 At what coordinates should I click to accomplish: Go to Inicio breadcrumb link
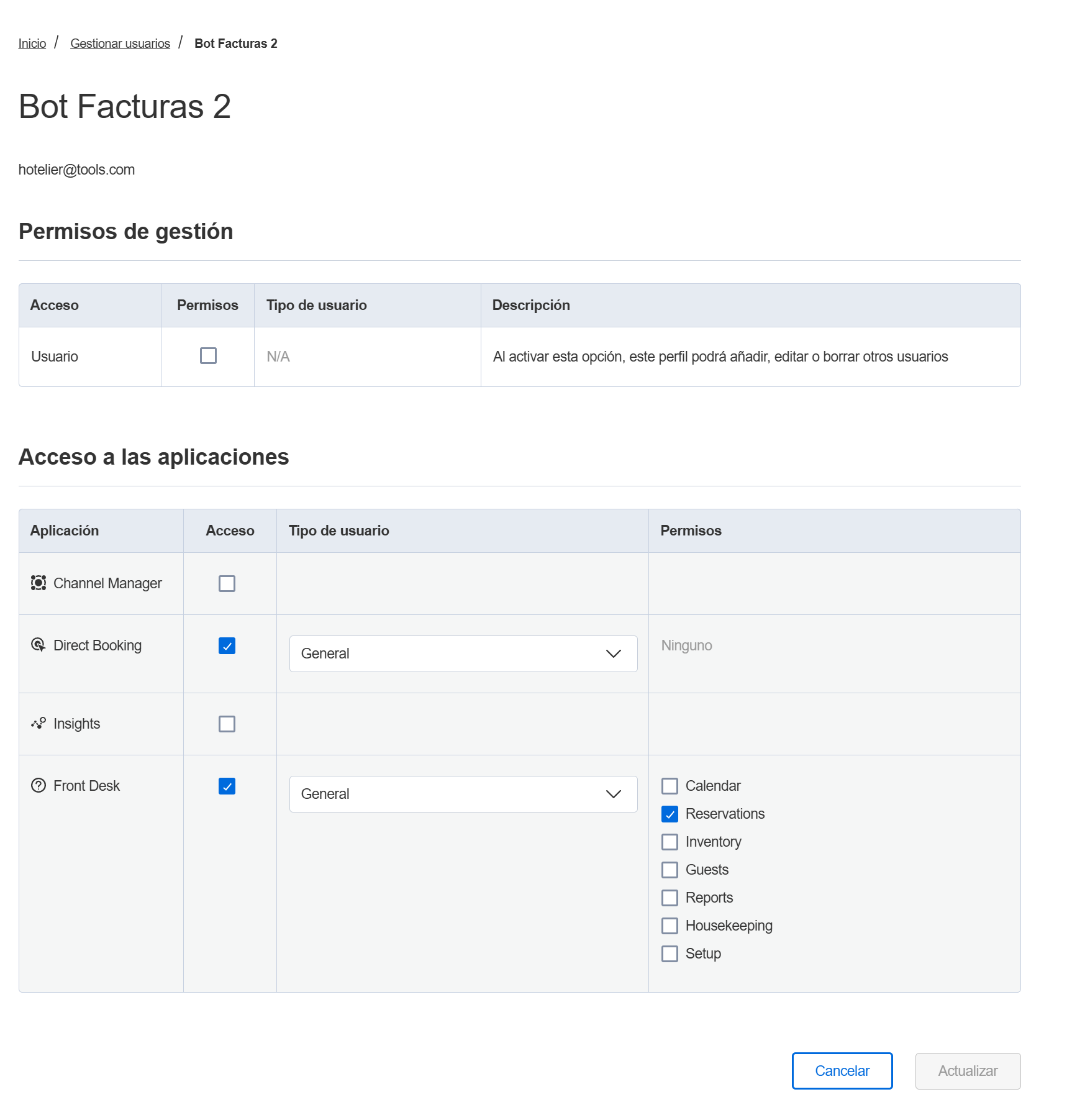pyautogui.click(x=32, y=43)
